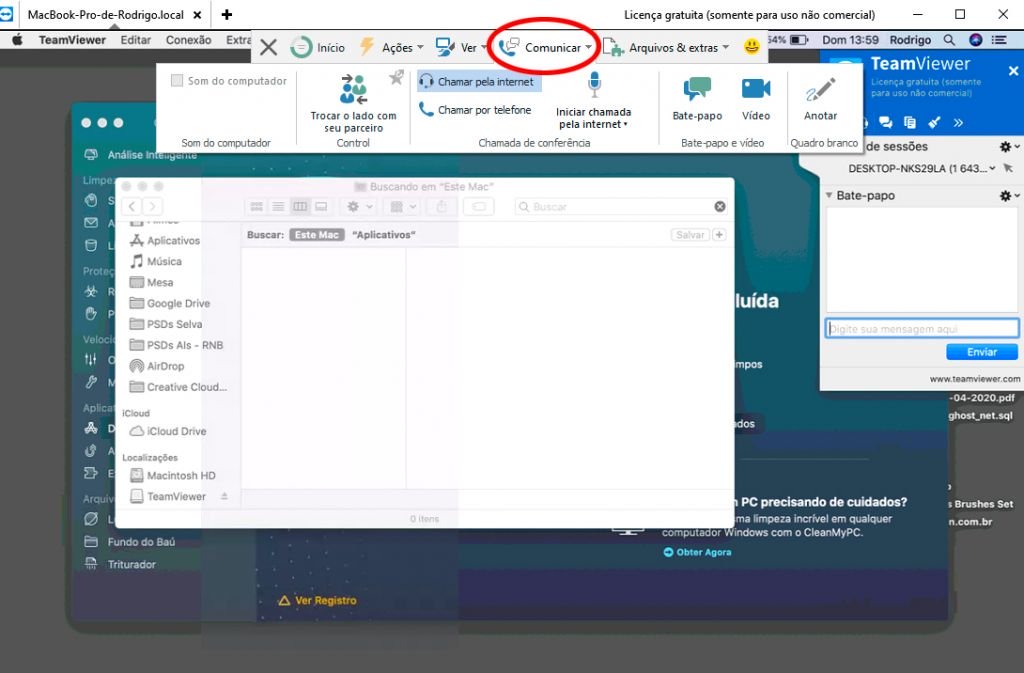Viewport: 1024px width, 673px height.
Task: Go to Início in the session toolbar
Action: tap(317, 48)
